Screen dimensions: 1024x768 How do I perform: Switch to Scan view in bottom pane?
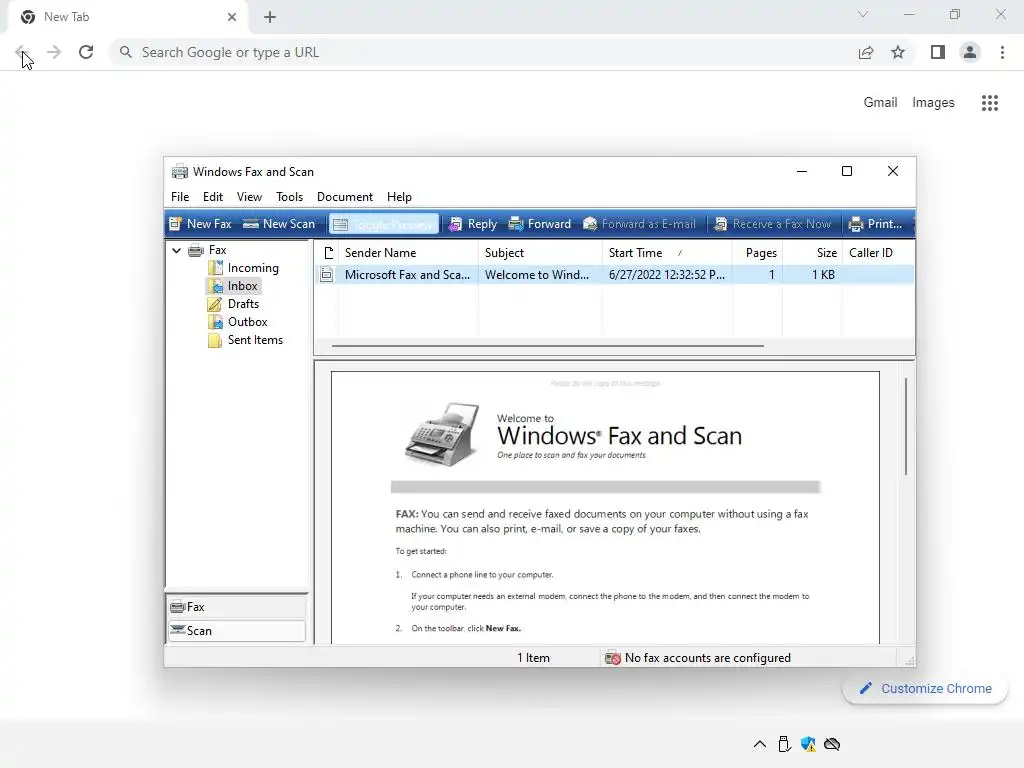coord(236,631)
